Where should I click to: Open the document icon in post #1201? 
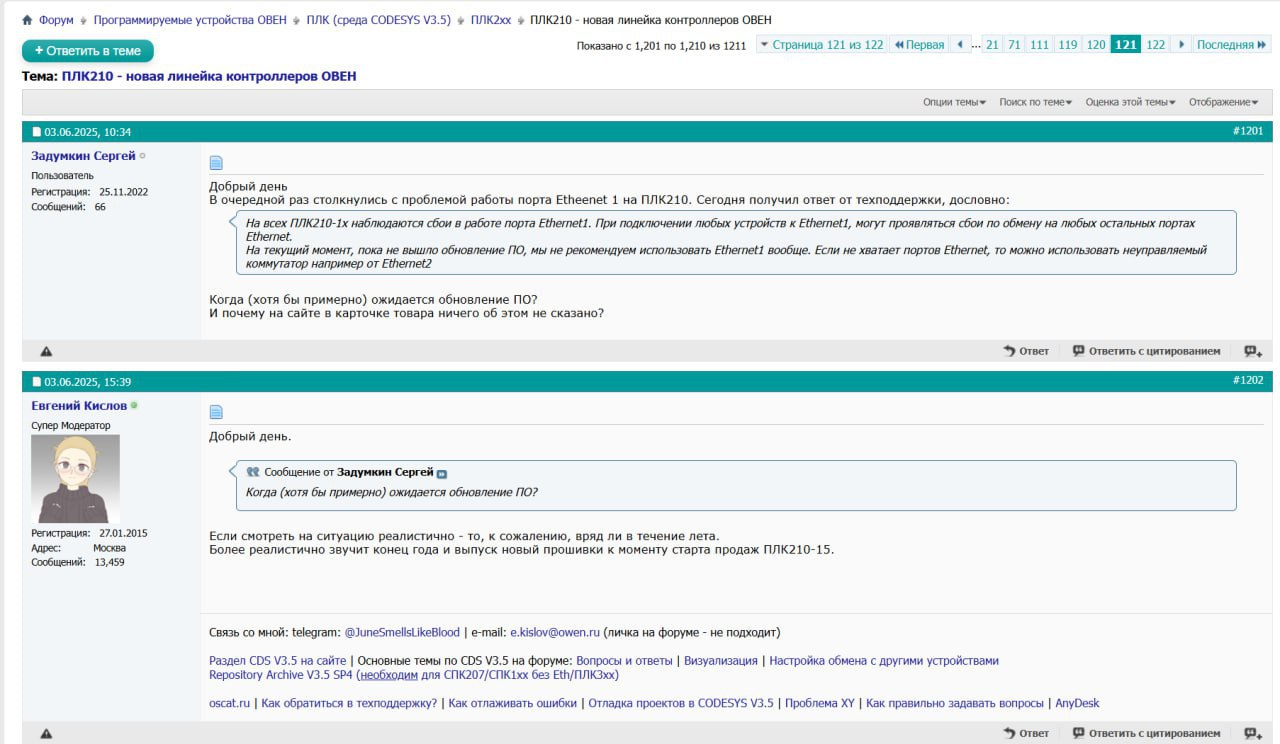216,163
